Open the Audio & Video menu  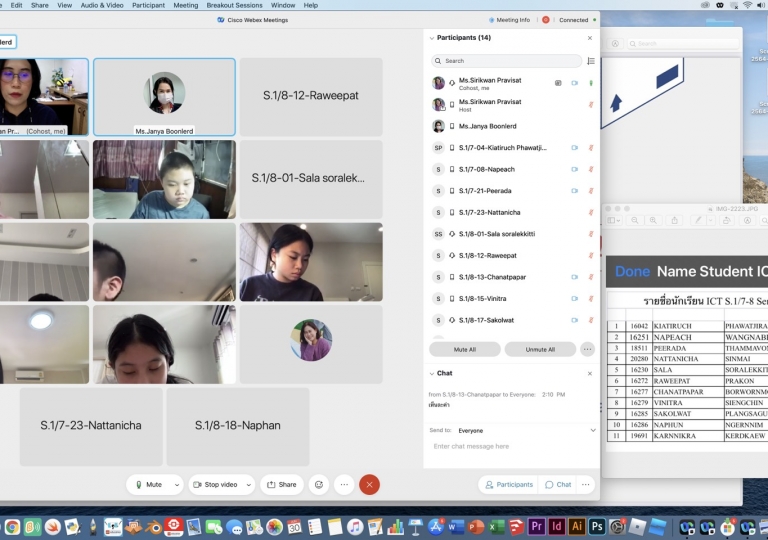coord(102,5)
